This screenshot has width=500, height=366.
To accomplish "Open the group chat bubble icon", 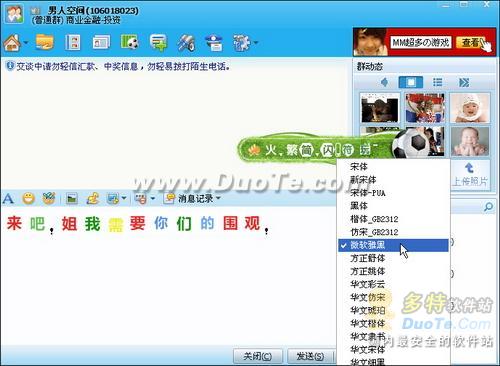I will pos(158,43).
